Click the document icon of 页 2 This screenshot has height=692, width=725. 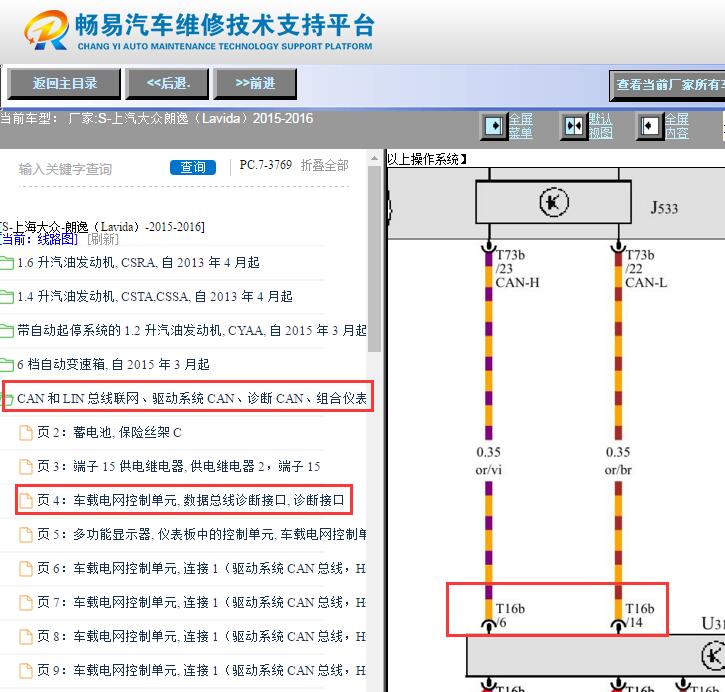point(25,433)
